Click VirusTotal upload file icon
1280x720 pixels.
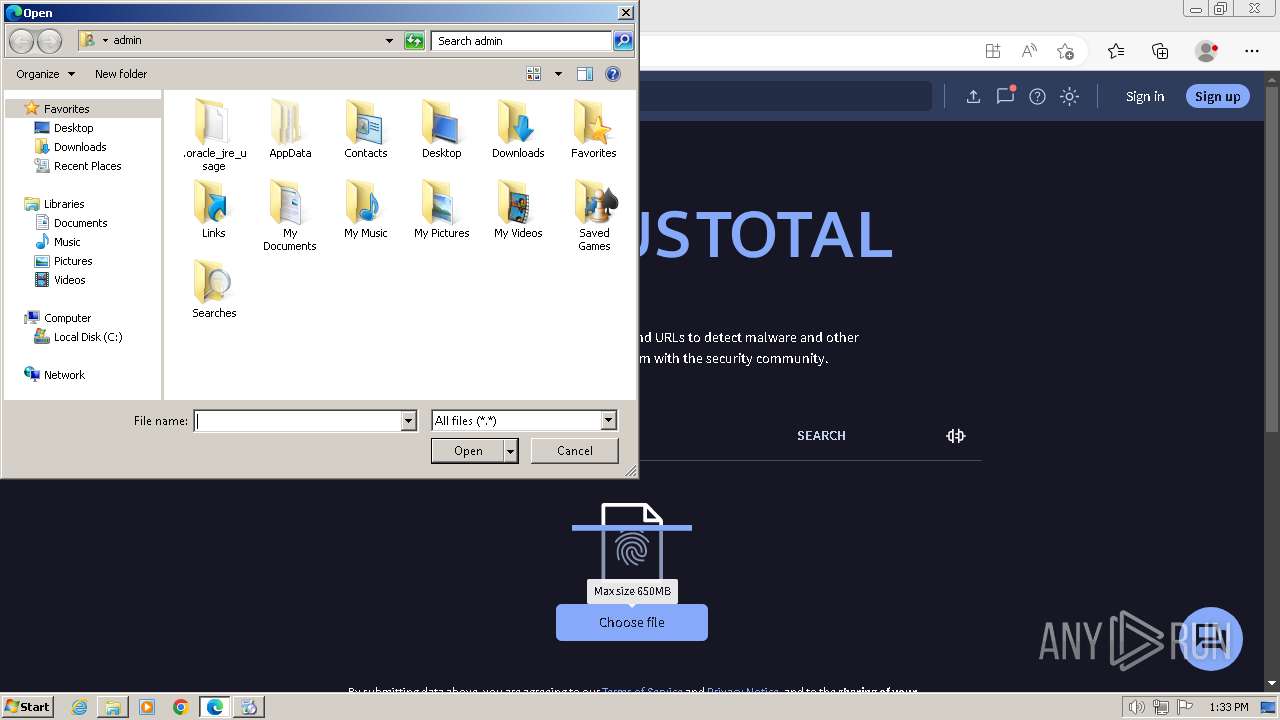click(973, 97)
